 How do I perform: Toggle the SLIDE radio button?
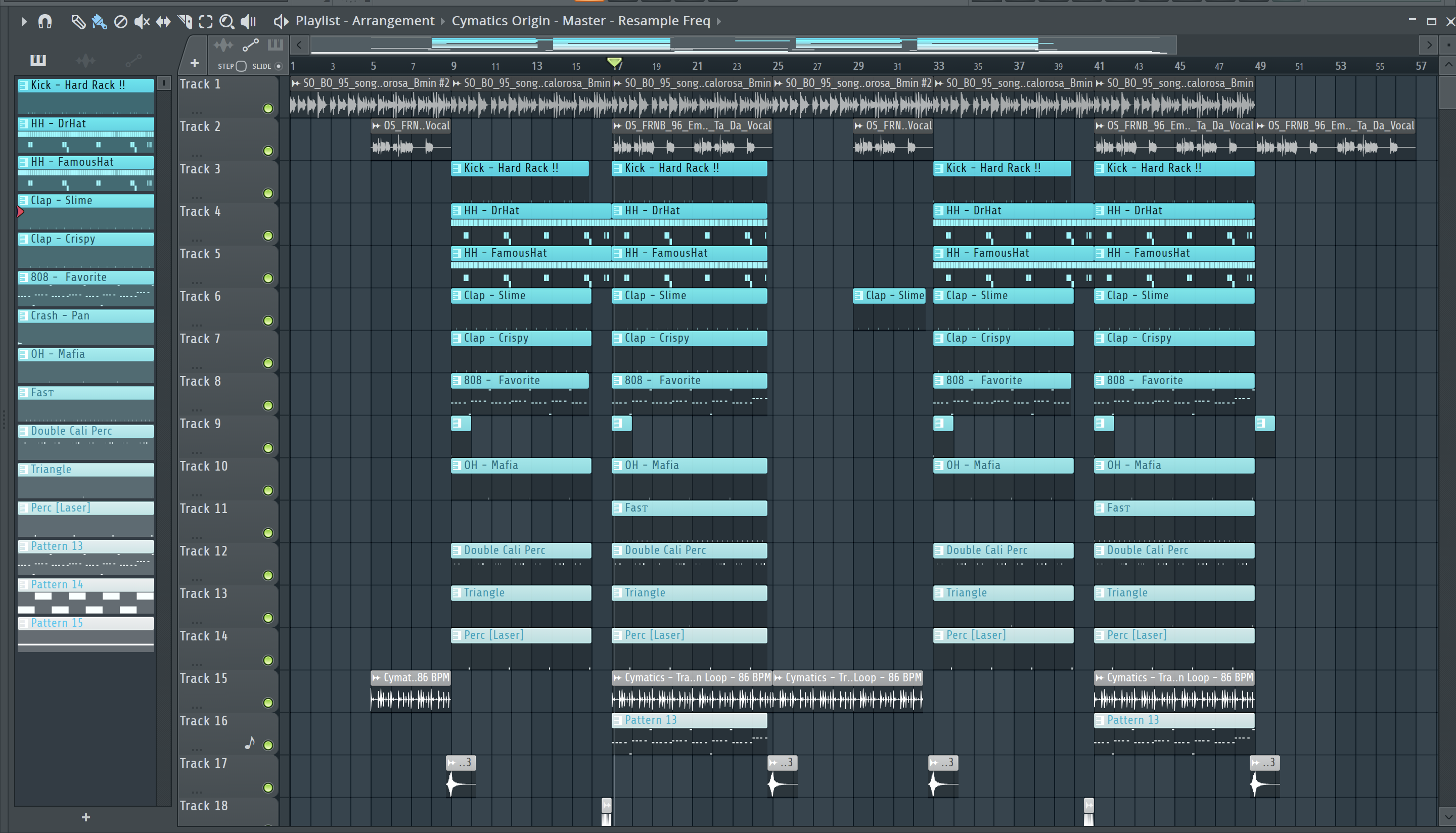tap(279, 66)
